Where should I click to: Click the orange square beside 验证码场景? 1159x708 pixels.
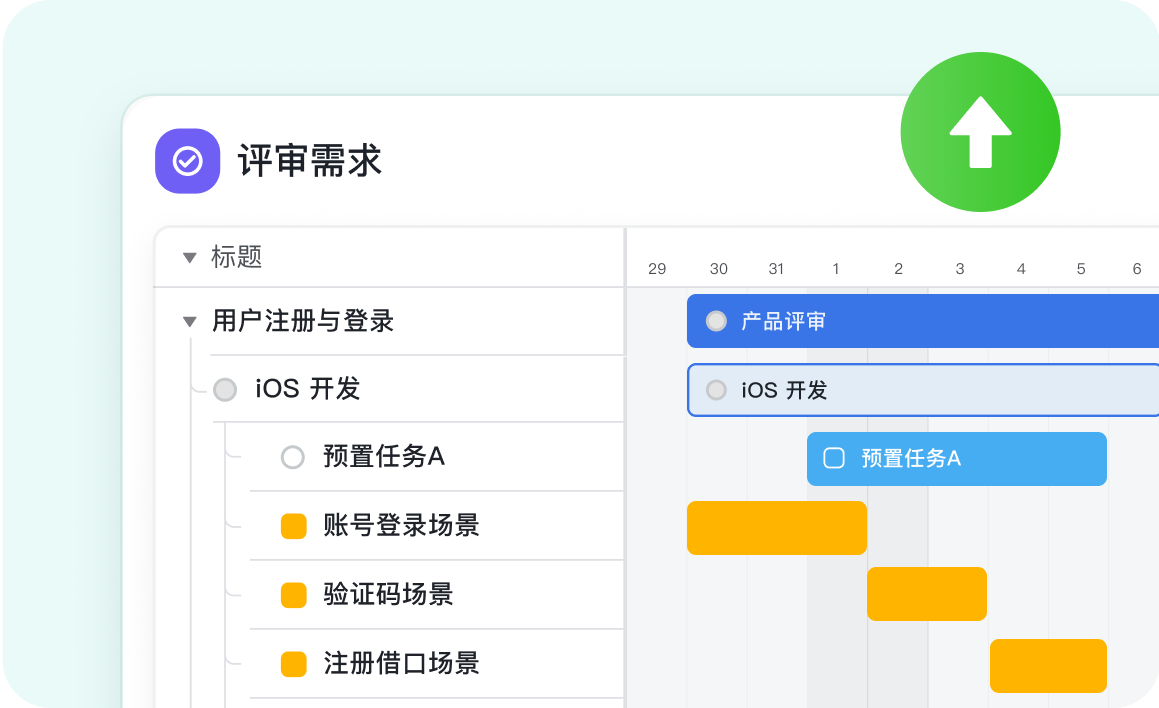pos(293,595)
